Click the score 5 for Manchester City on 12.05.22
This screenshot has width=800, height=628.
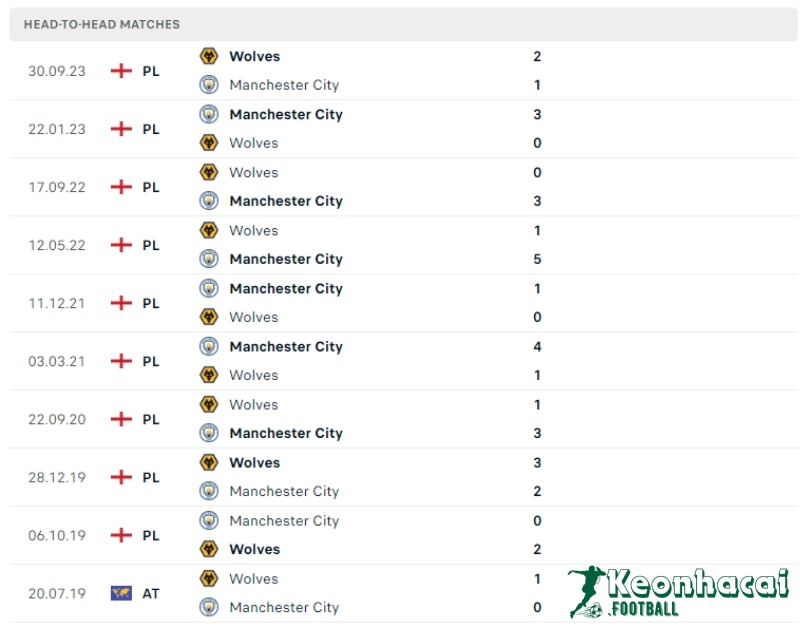pos(537,259)
